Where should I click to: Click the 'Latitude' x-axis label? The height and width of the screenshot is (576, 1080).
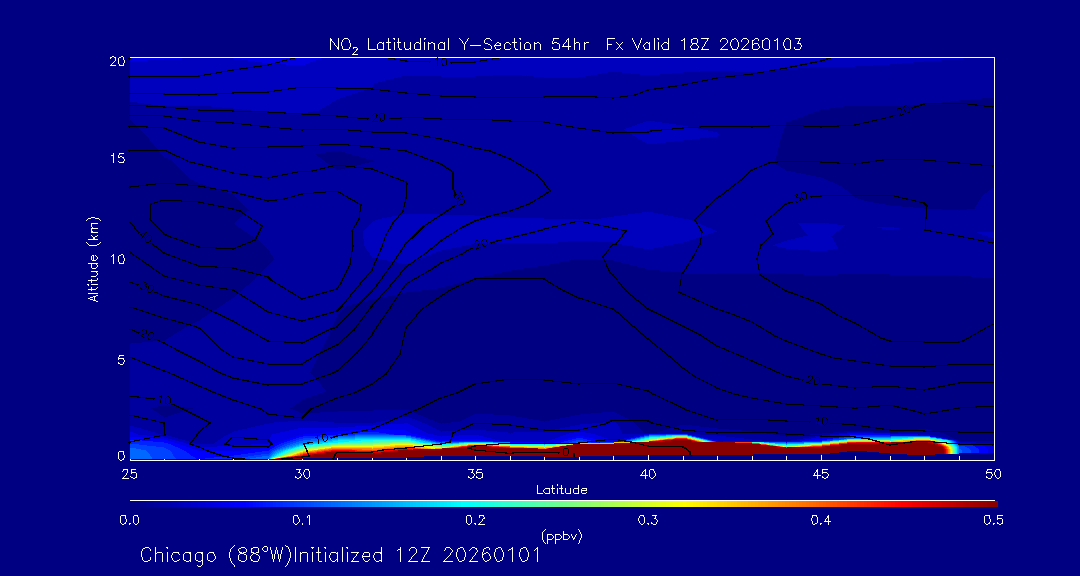coord(561,489)
